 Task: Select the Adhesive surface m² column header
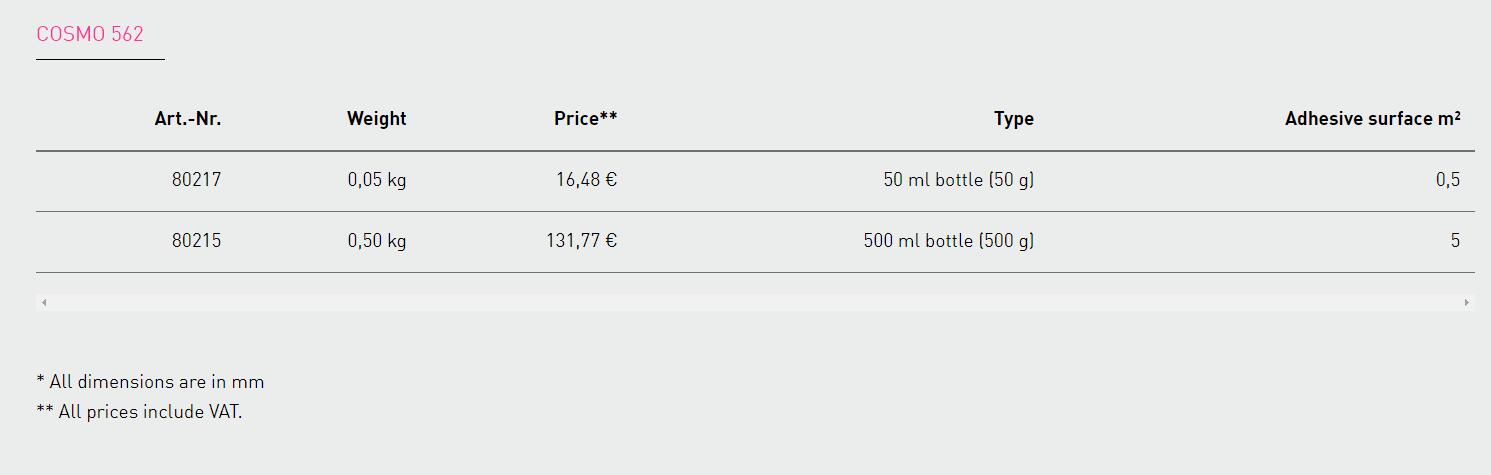(x=1373, y=118)
